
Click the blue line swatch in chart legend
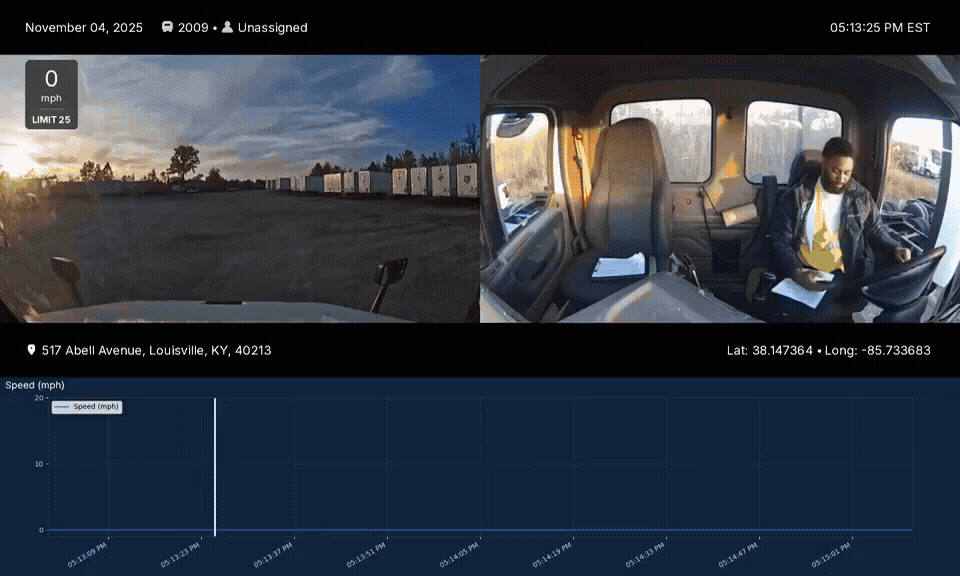(62, 407)
